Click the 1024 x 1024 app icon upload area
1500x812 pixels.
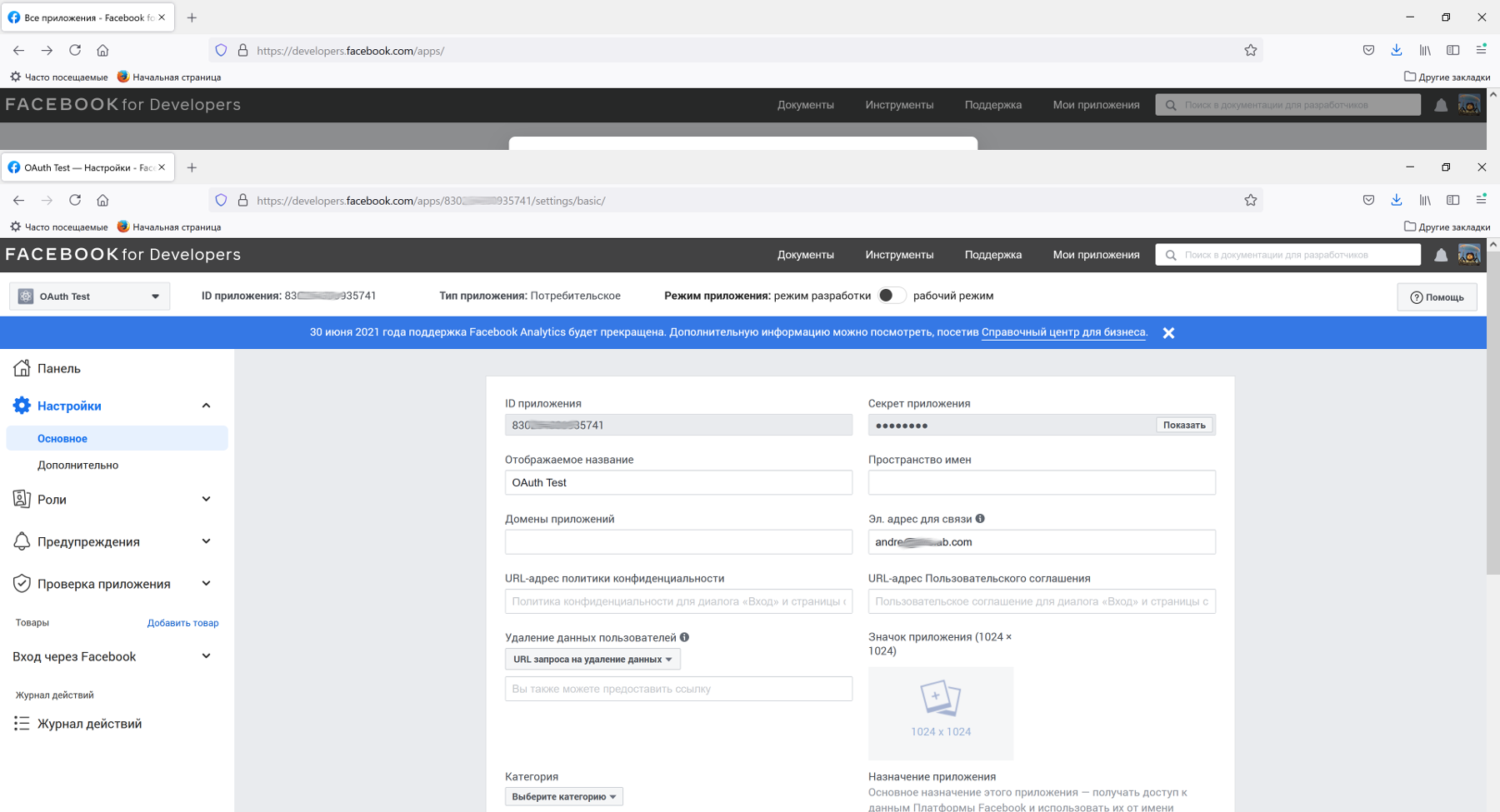940,713
